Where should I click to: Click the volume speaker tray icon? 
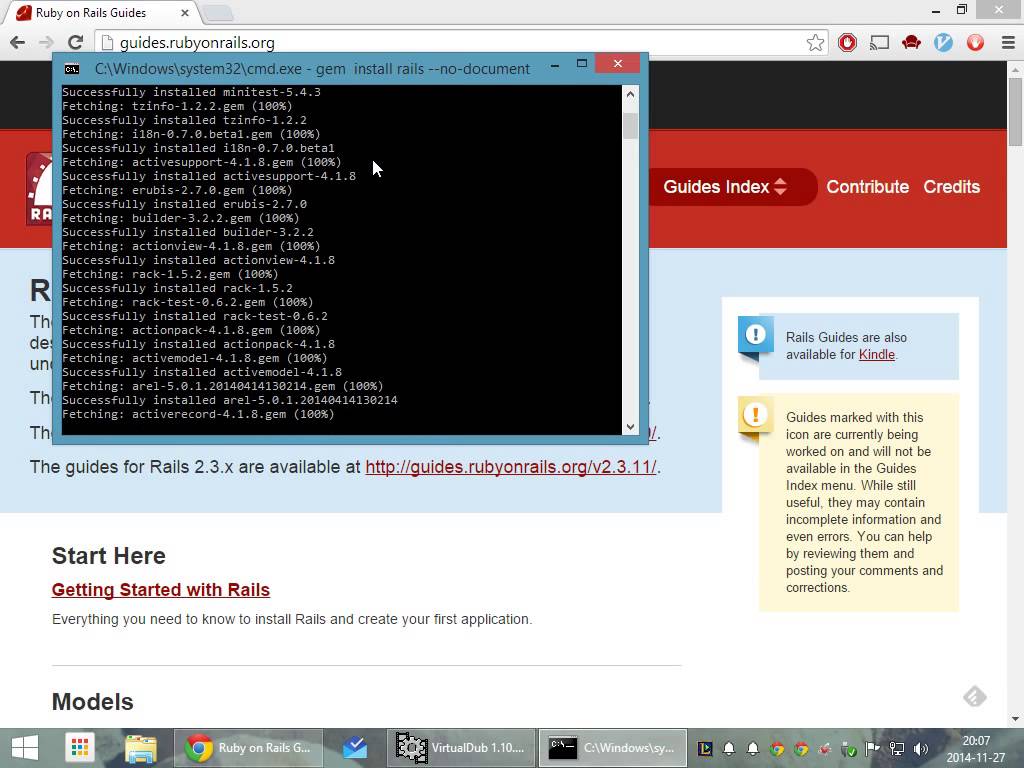coord(921,749)
